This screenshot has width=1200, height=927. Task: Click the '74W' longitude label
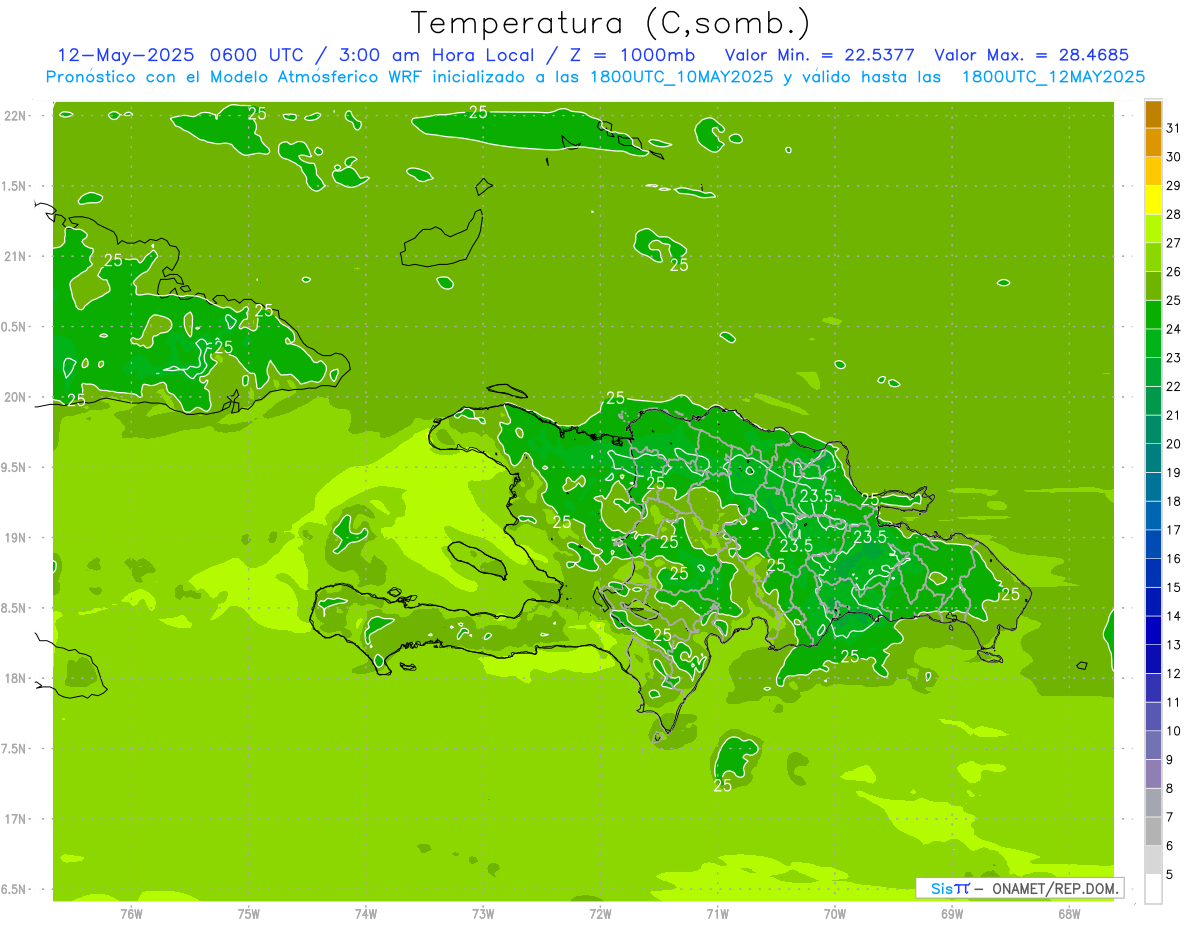366,914
